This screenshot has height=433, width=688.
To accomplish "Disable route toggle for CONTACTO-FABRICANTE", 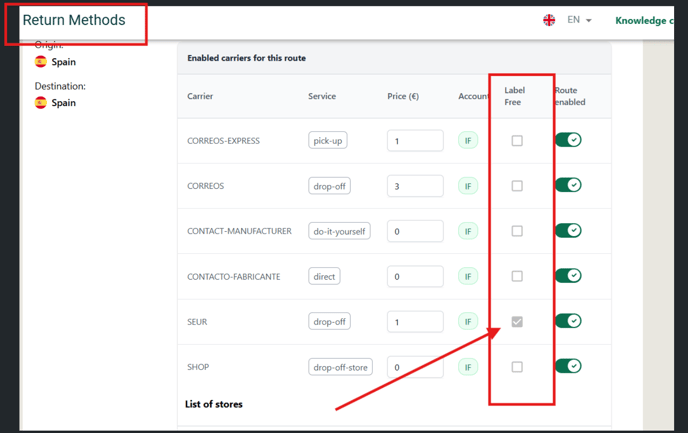I will (x=568, y=276).
